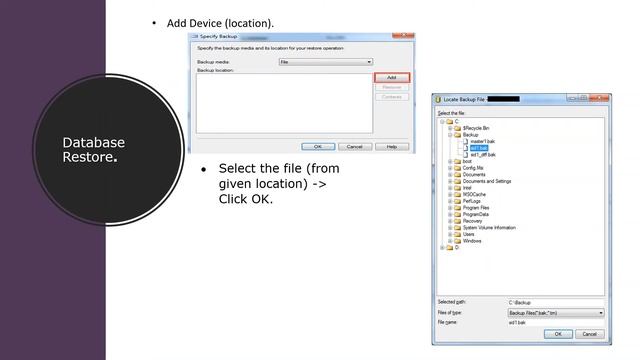Select Documents and Settings folder icon

click(x=458, y=181)
